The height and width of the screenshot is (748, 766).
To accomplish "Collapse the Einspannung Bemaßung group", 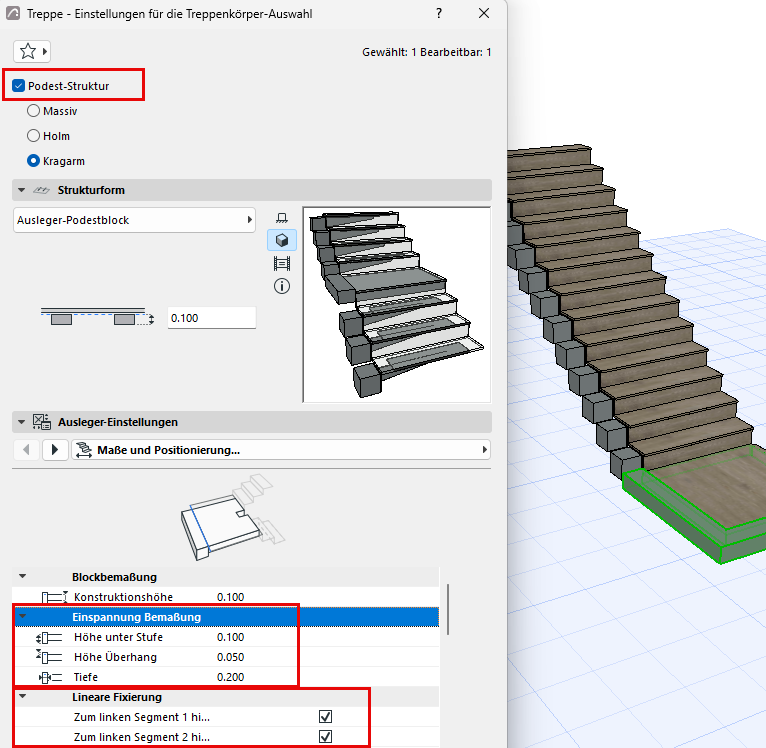I will click(22, 617).
